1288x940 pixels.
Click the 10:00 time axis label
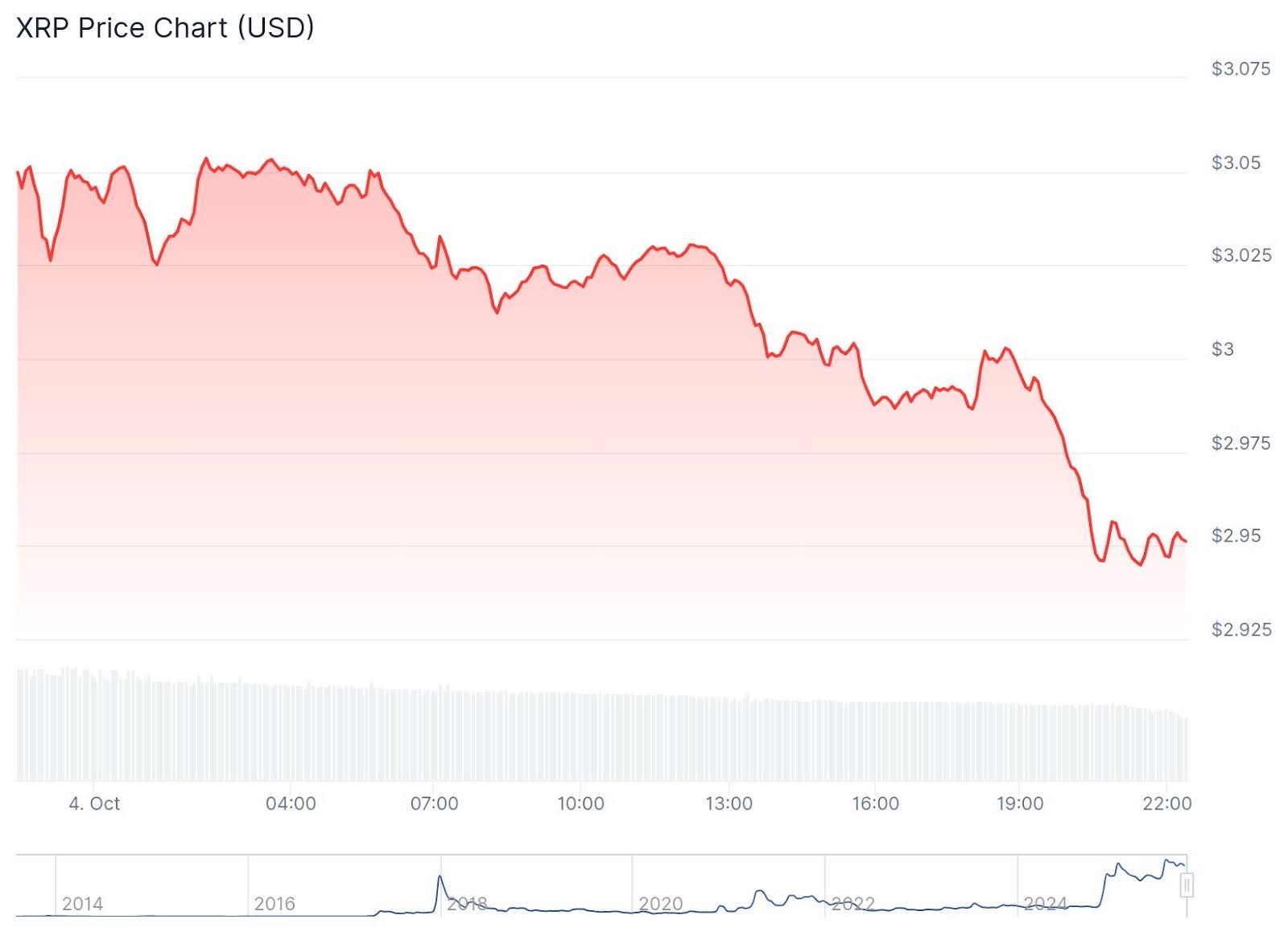(x=580, y=803)
